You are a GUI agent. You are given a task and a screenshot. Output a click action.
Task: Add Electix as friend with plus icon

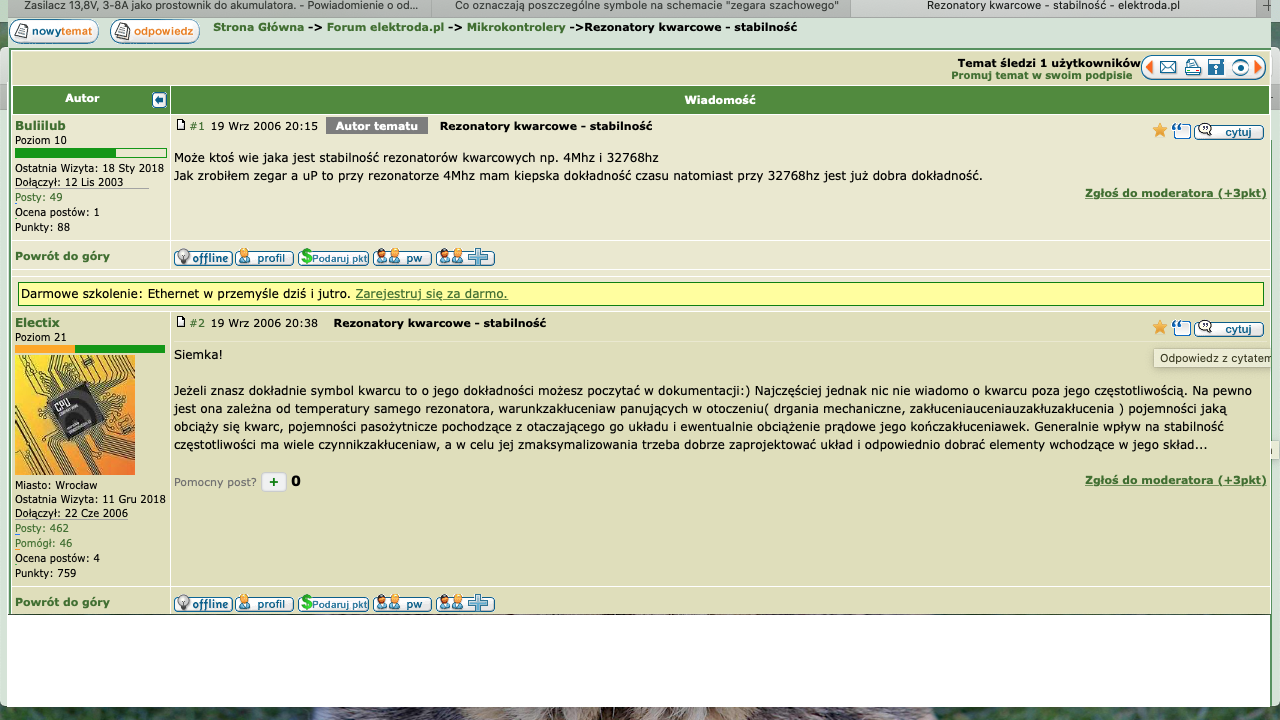(465, 603)
